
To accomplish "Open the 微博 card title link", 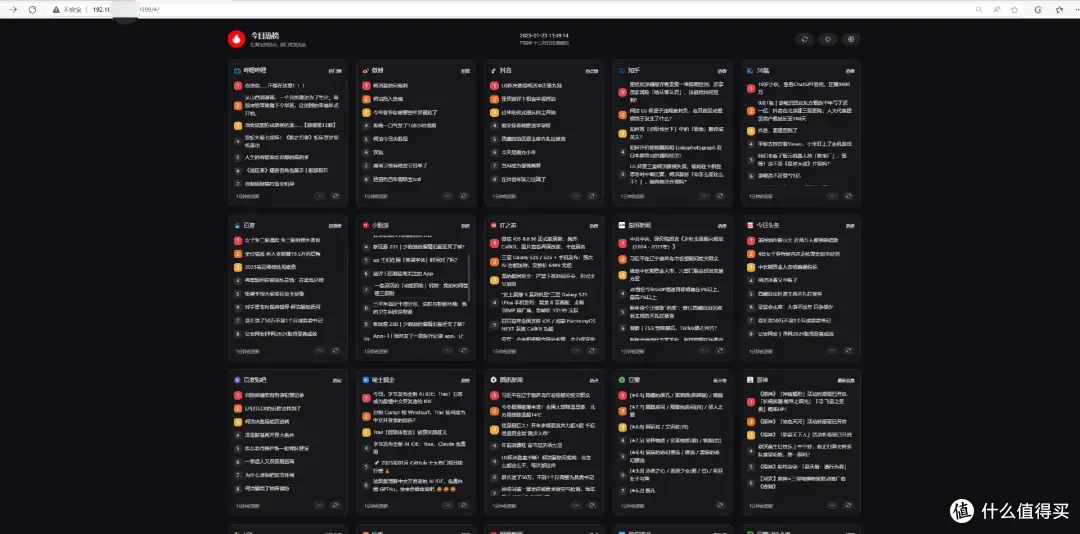I will (x=377, y=70).
